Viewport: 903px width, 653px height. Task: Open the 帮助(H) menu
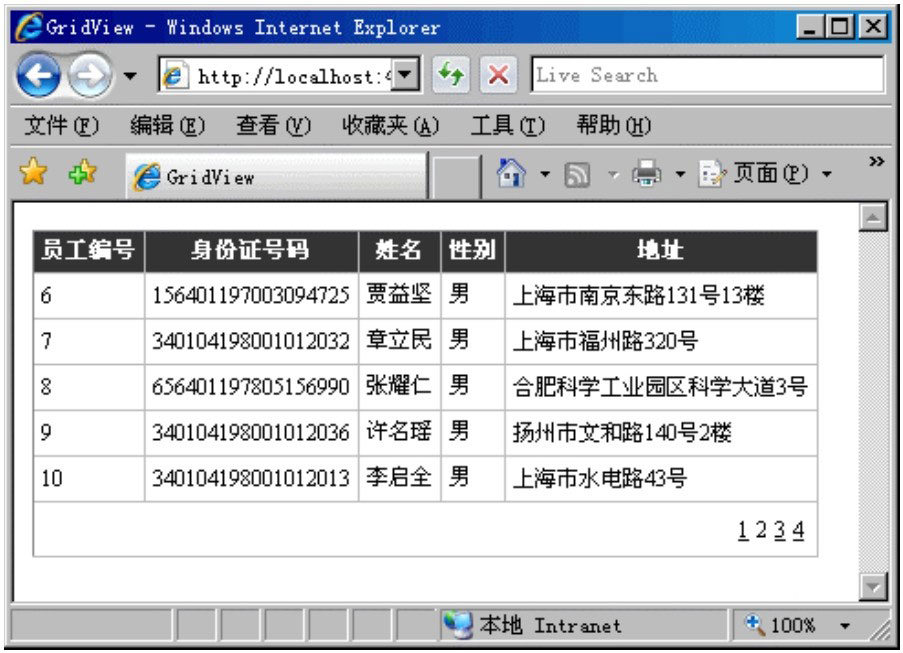pos(613,125)
